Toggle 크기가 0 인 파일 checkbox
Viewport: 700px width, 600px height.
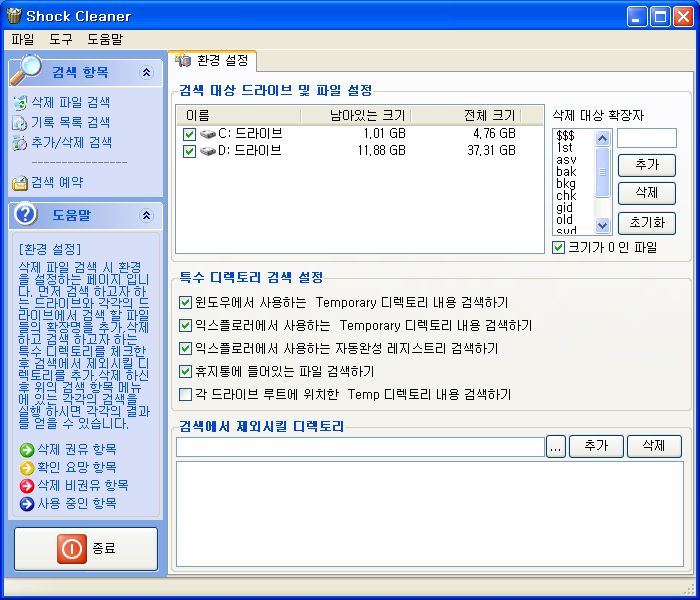(x=558, y=247)
